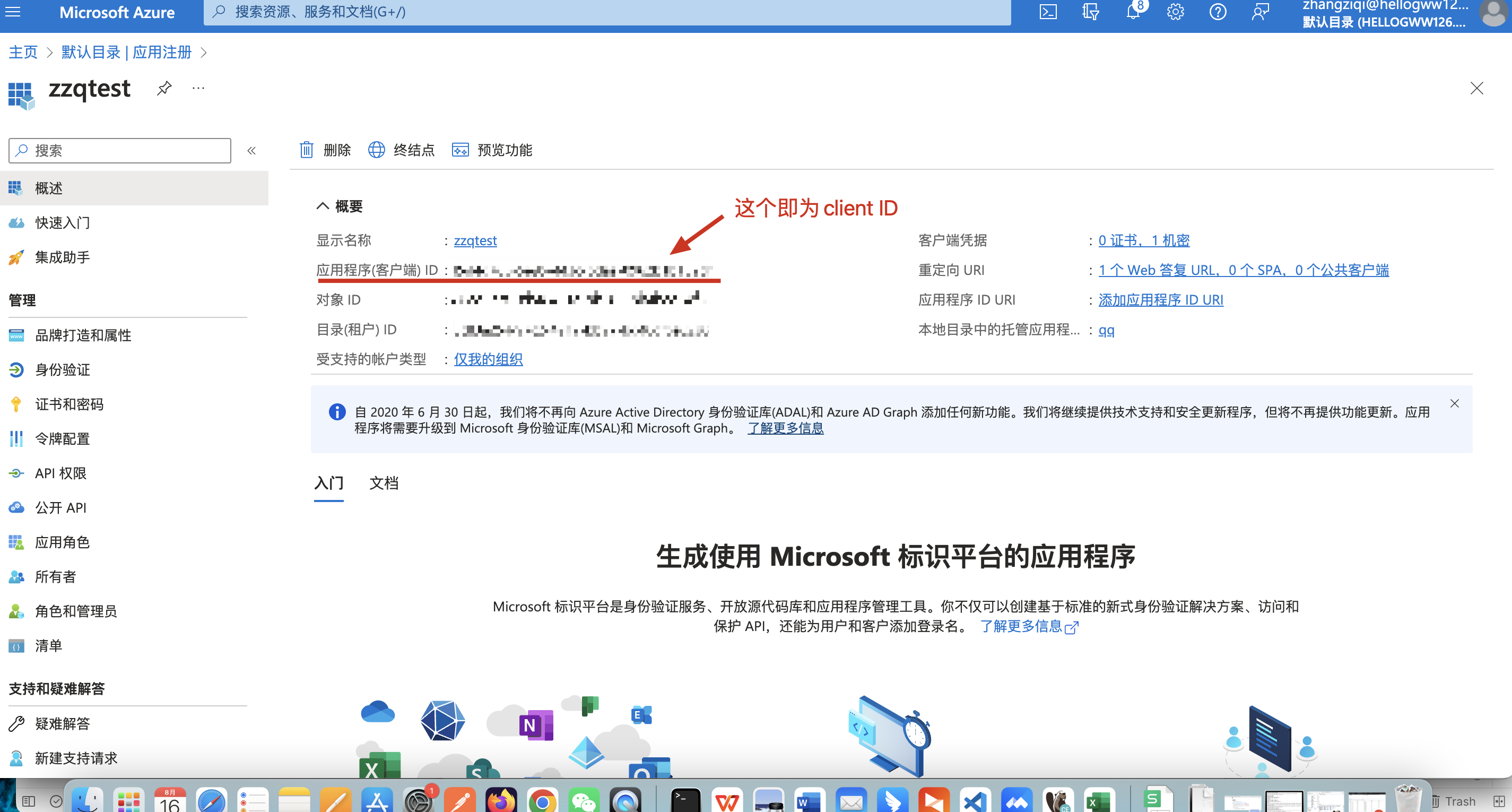Go to 主页 breadcrumb
This screenshot has height=812, width=1512.
(23, 52)
